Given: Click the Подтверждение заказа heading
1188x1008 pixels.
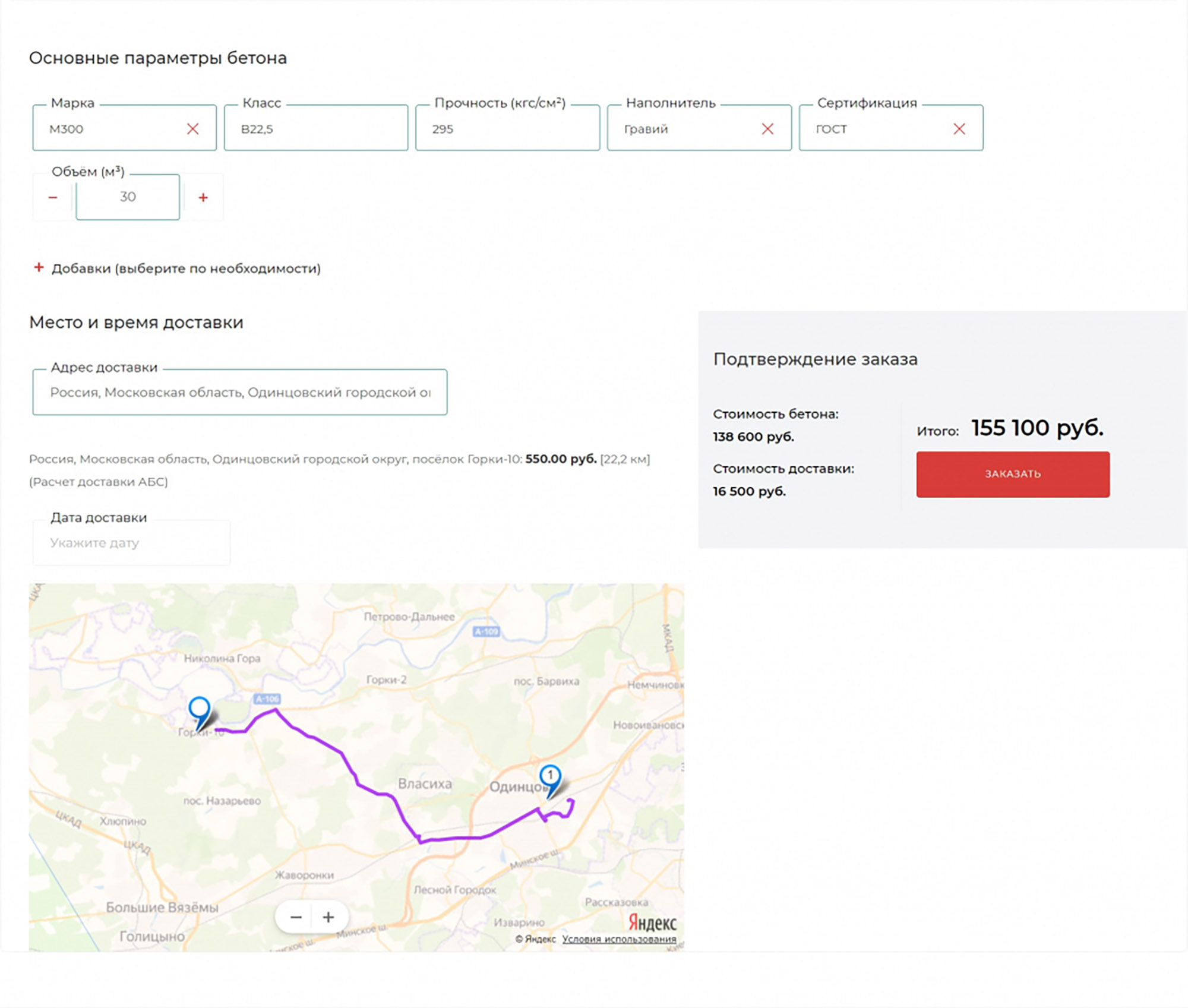Looking at the screenshot, I should pos(815,359).
